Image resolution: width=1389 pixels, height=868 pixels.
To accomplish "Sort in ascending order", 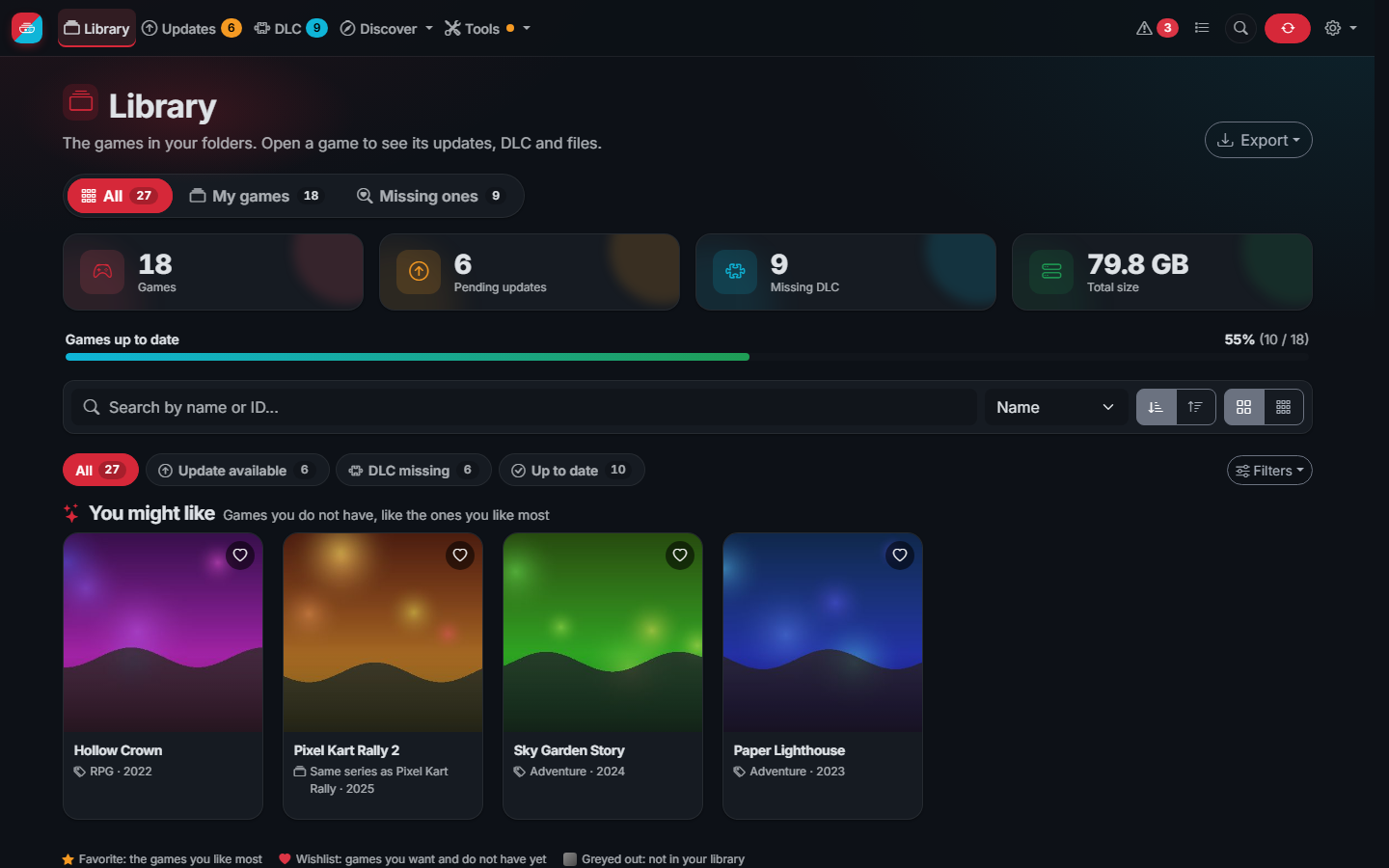I will click(1156, 407).
